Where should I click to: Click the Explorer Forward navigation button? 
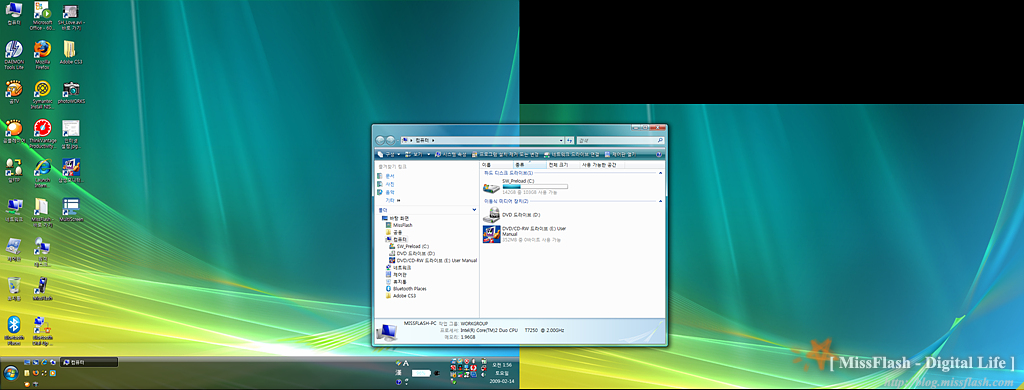coord(391,140)
